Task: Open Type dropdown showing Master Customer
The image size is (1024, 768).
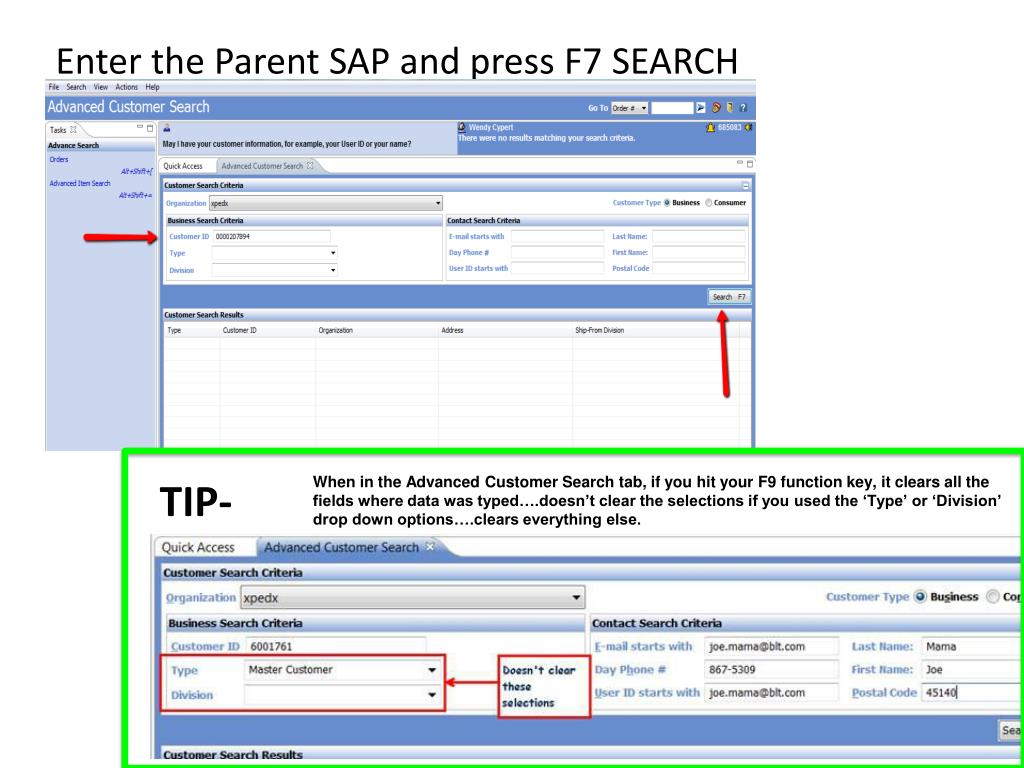Action: [342, 670]
